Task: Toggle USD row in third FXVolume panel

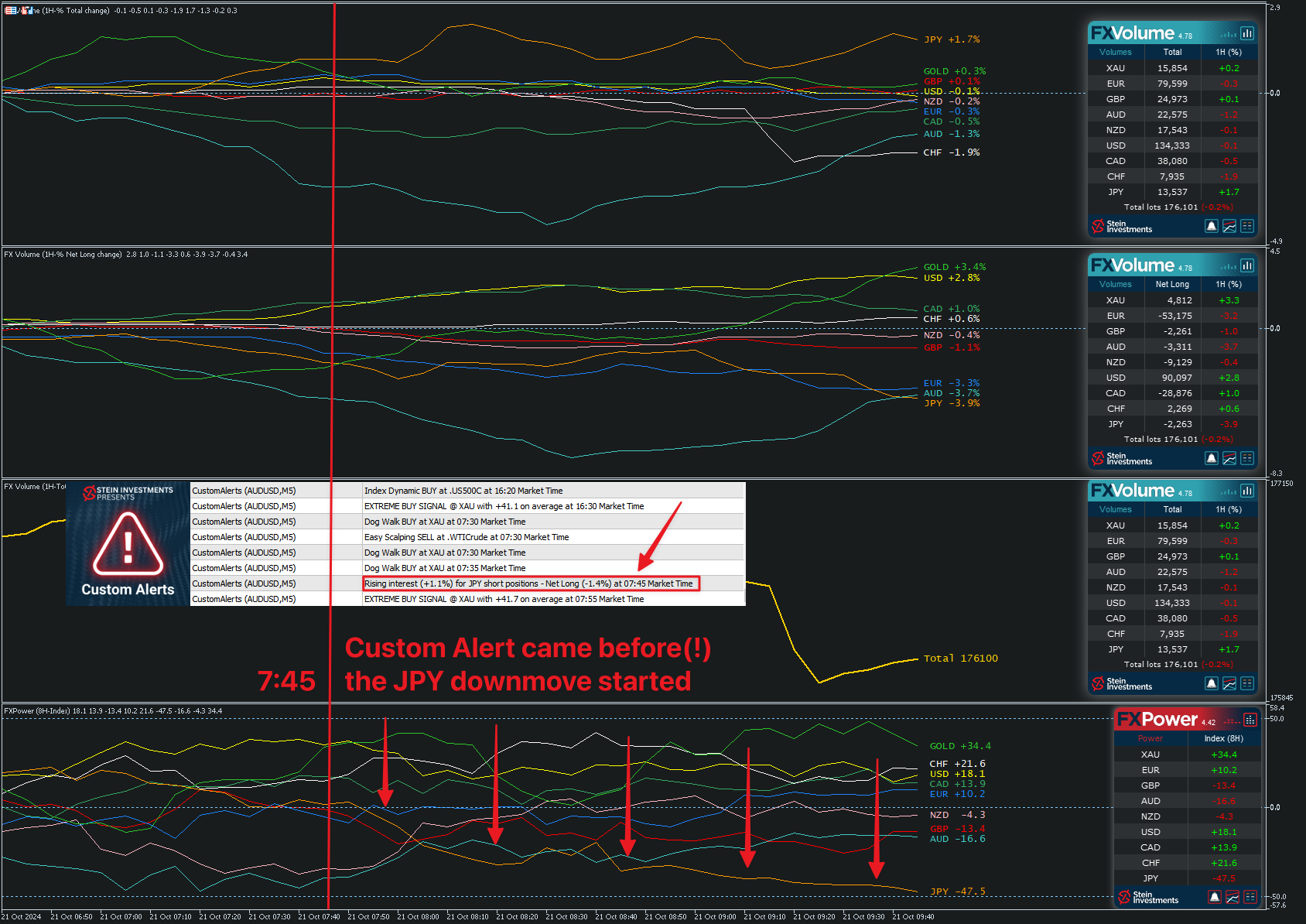Action: (x=1173, y=603)
